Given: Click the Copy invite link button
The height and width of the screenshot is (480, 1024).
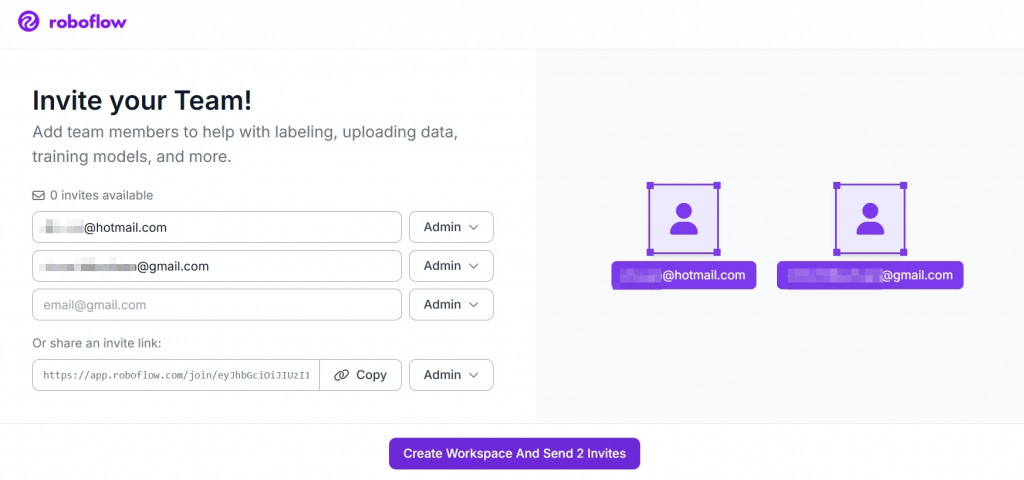Looking at the screenshot, I should click(360, 375).
